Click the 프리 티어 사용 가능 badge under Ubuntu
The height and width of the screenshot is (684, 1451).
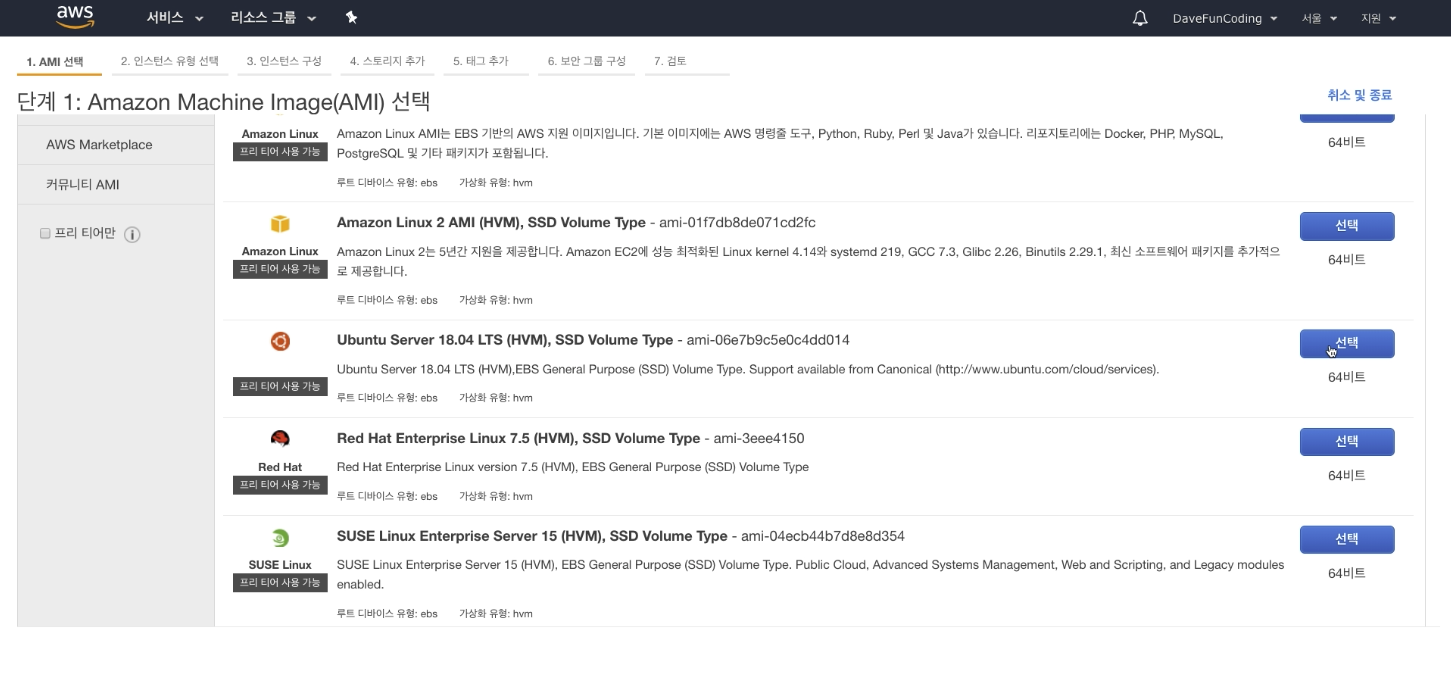click(280, 386)
